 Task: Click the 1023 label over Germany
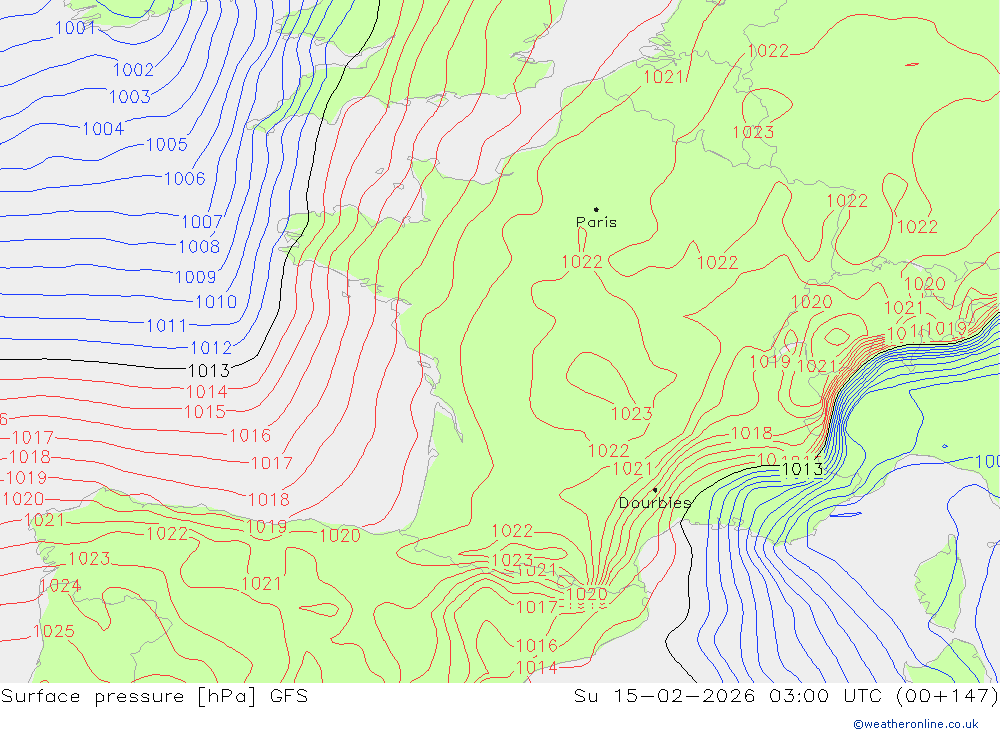tap(753, 133)
